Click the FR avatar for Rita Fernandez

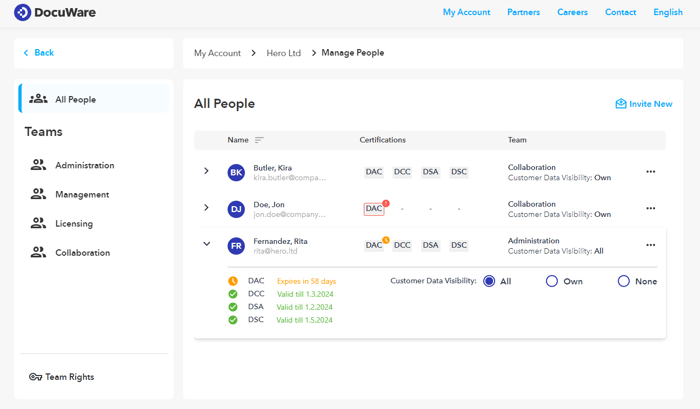tap(236, 245)
